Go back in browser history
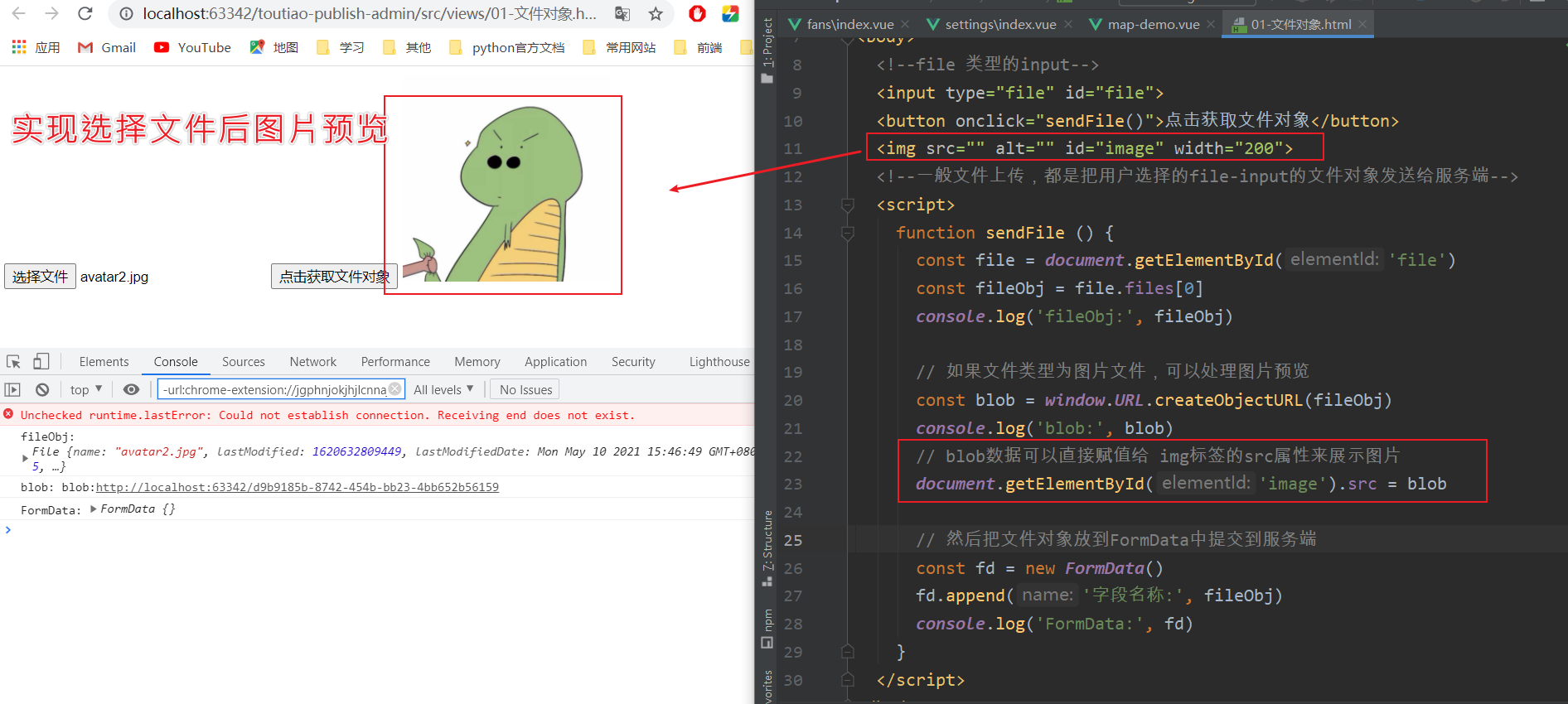Screen dimensions: 1568x704 pyautogui.click(x=18, y=13)
